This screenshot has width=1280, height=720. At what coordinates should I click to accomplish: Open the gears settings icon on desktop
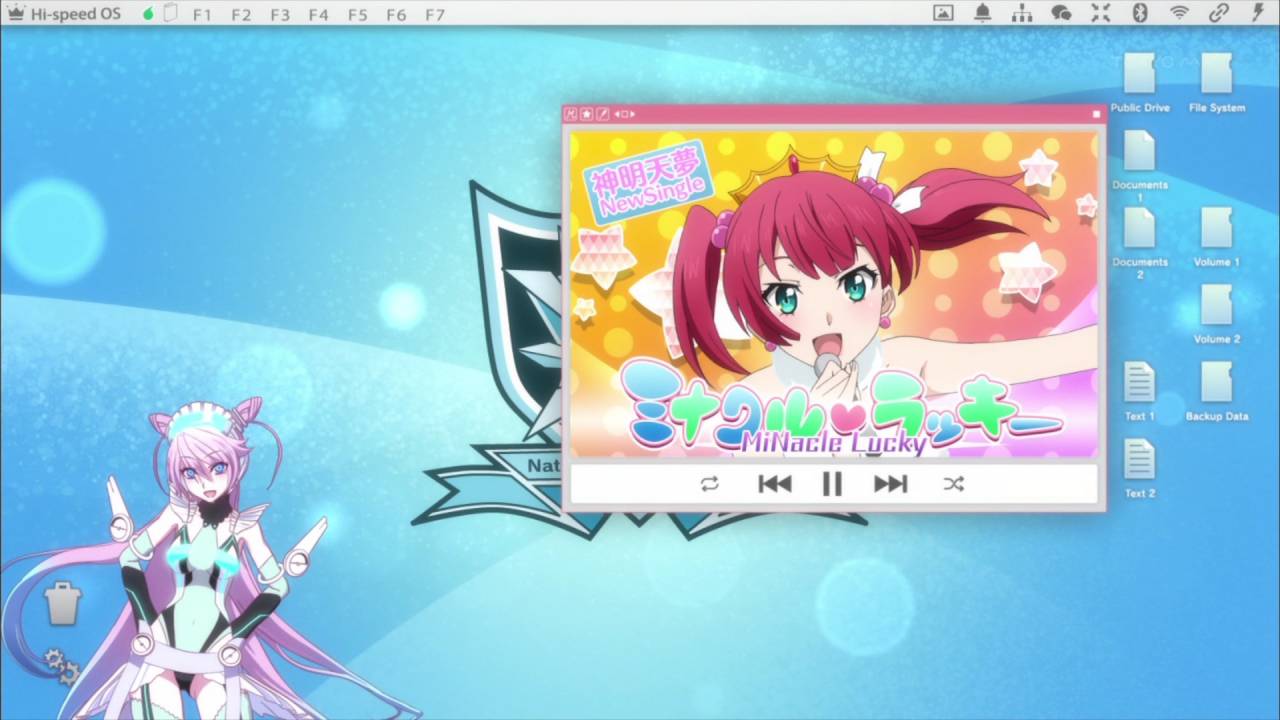coord(60,667)
